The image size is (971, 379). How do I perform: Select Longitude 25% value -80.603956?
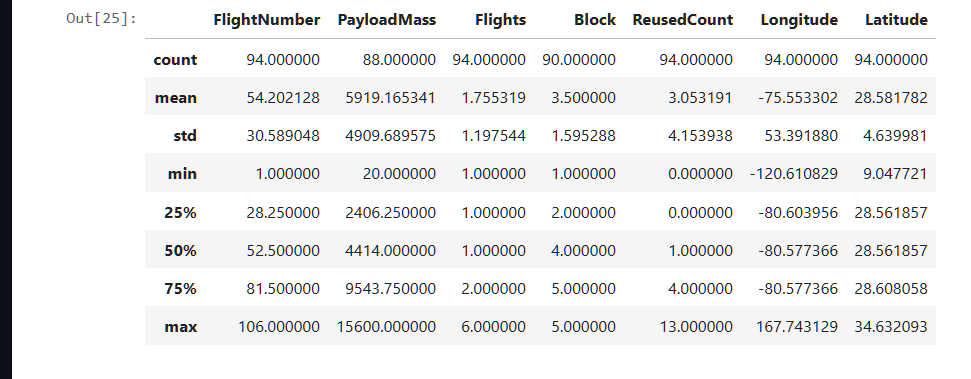798,212
